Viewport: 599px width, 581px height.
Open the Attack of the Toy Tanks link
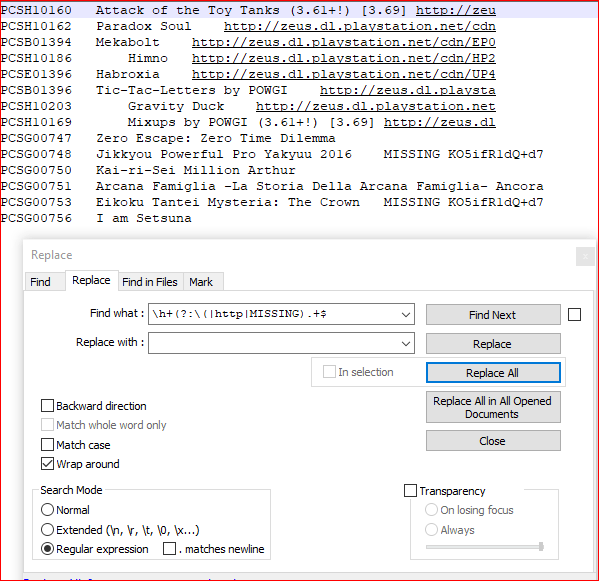456,10
